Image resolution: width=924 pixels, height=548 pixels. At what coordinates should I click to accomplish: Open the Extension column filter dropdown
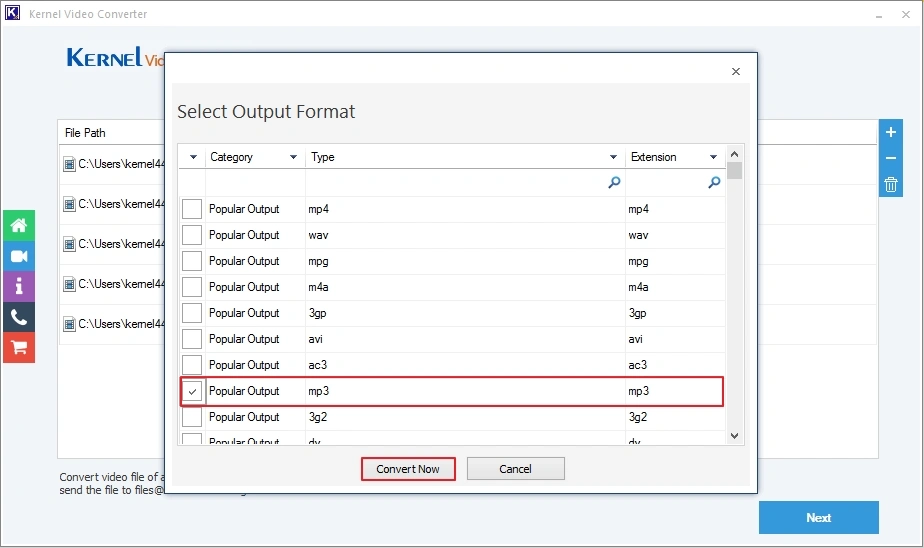point(714,157)
